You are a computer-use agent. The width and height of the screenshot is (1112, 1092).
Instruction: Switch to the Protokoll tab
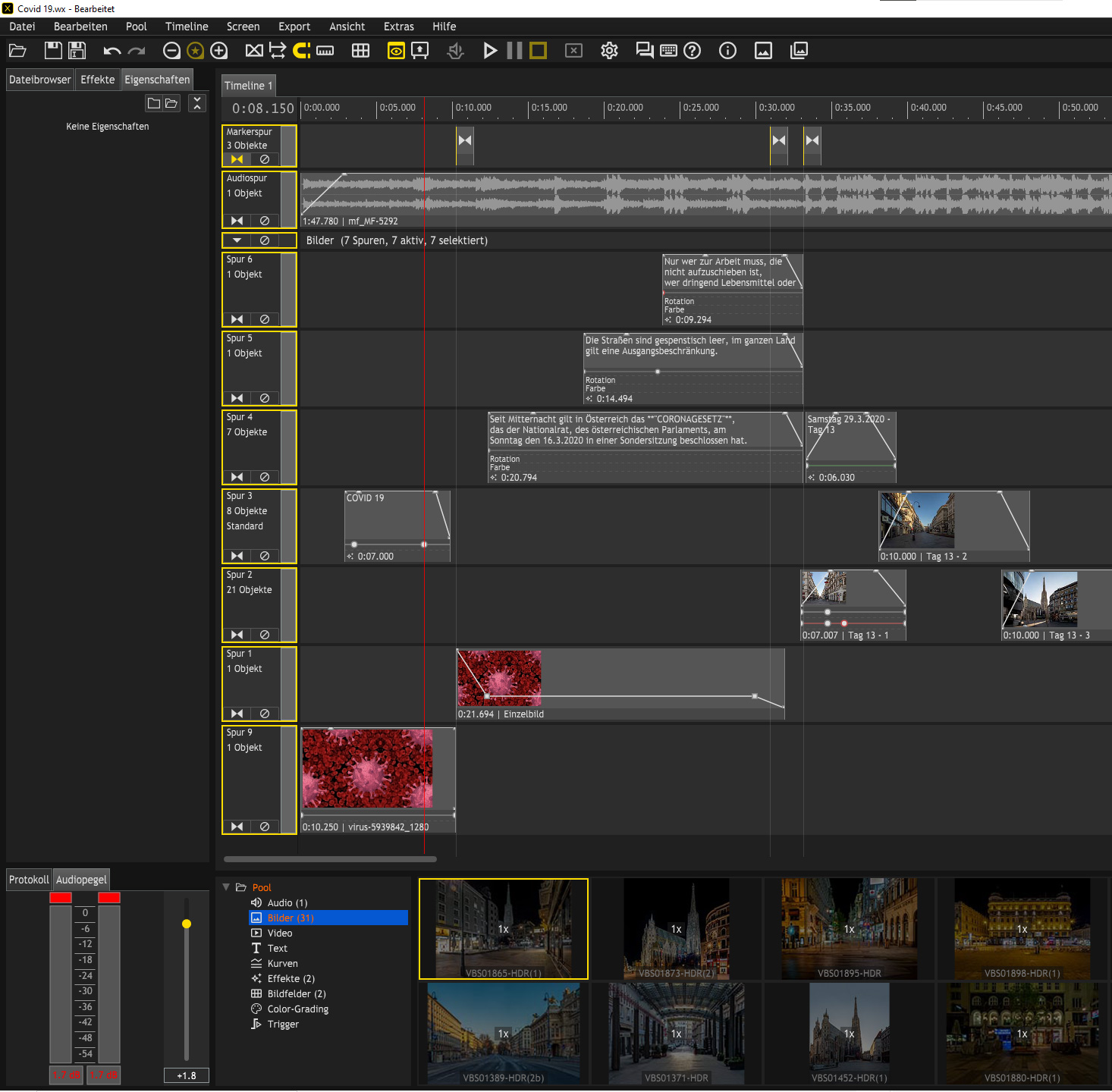point(29,880)
